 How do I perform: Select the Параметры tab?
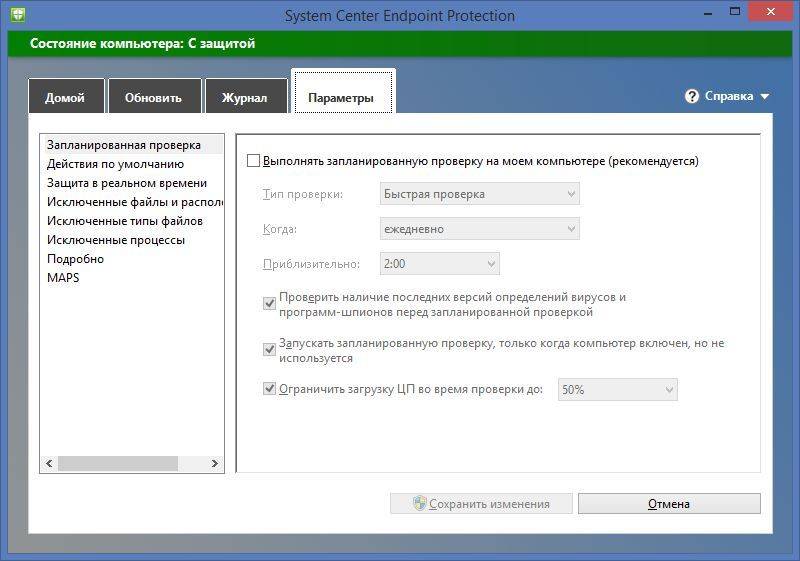pos(342,93)
